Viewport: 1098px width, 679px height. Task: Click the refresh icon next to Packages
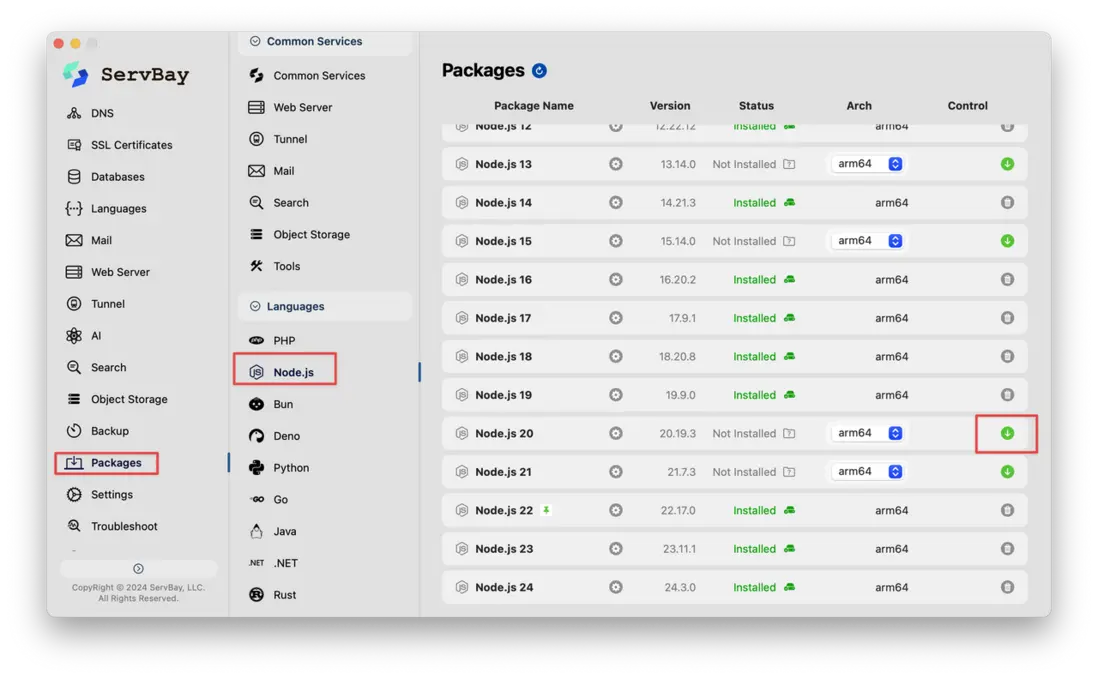pos(539,71)
